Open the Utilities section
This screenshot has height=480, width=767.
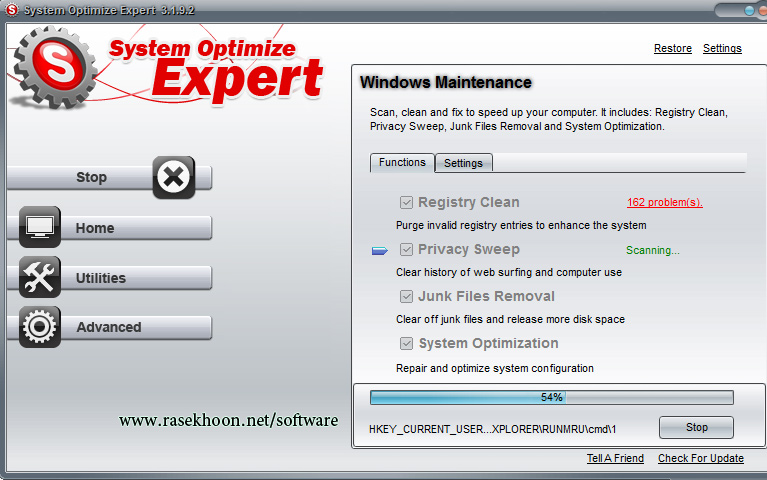point(115,278)
